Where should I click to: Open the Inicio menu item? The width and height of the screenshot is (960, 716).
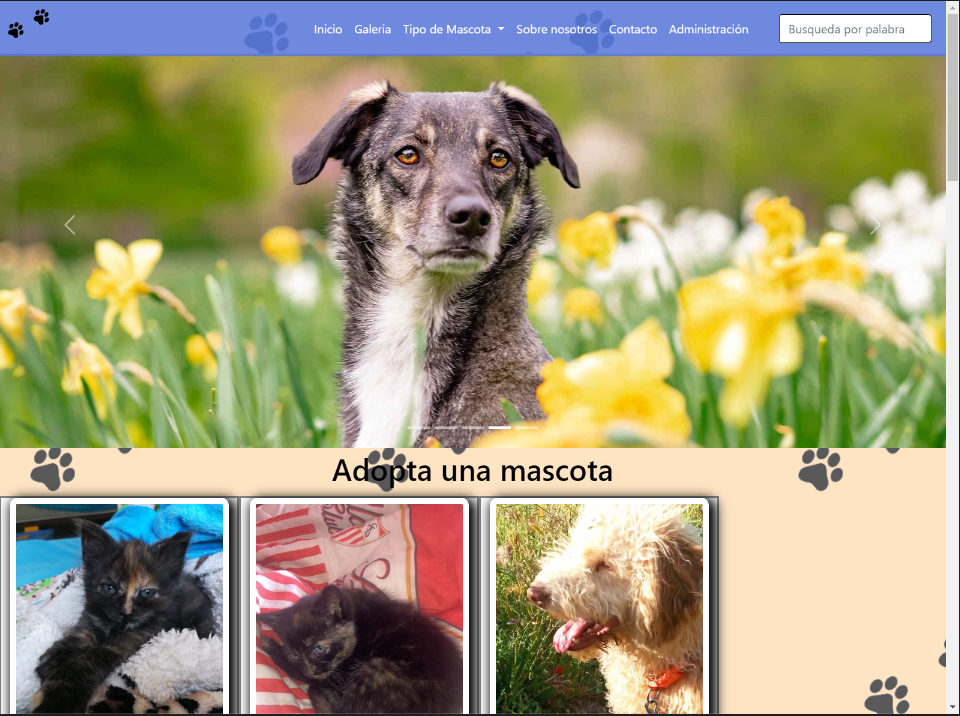[327, 29]
